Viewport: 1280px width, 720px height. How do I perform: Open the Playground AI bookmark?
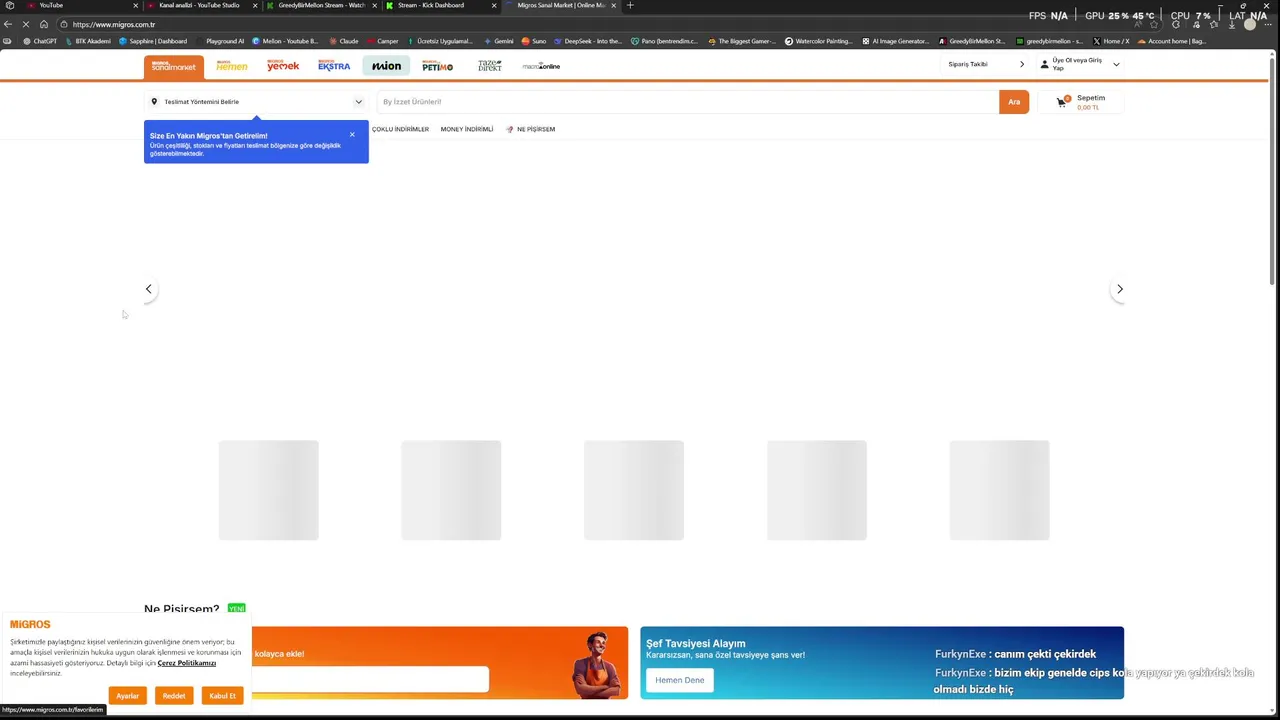[x=220, y=41]
